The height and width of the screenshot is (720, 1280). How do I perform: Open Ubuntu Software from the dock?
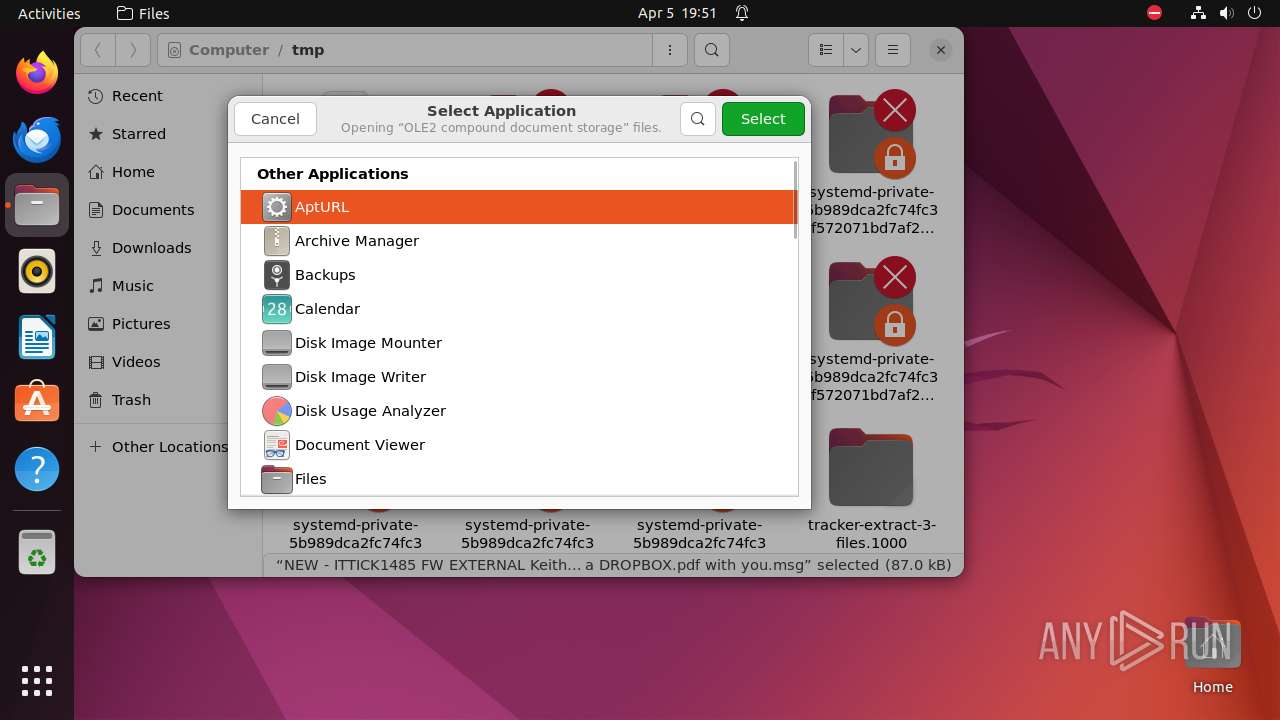coord(37,403)
